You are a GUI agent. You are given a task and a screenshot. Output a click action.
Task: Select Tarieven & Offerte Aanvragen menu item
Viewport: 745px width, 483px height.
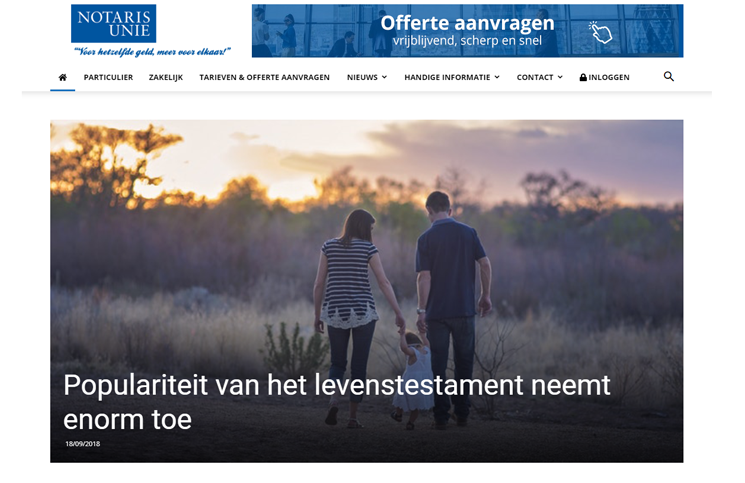(264, 77)
